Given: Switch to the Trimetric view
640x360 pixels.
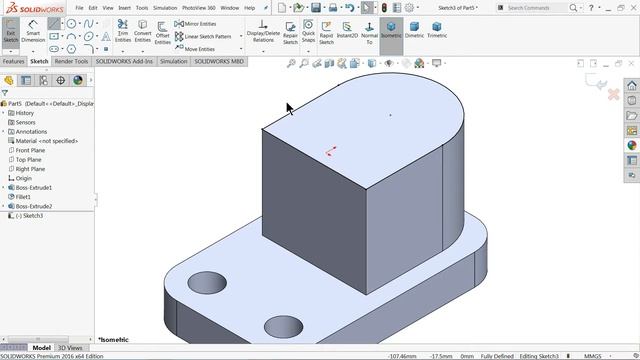Looking at the screenshot, I should pyautogui.click(x=437, y=30).
